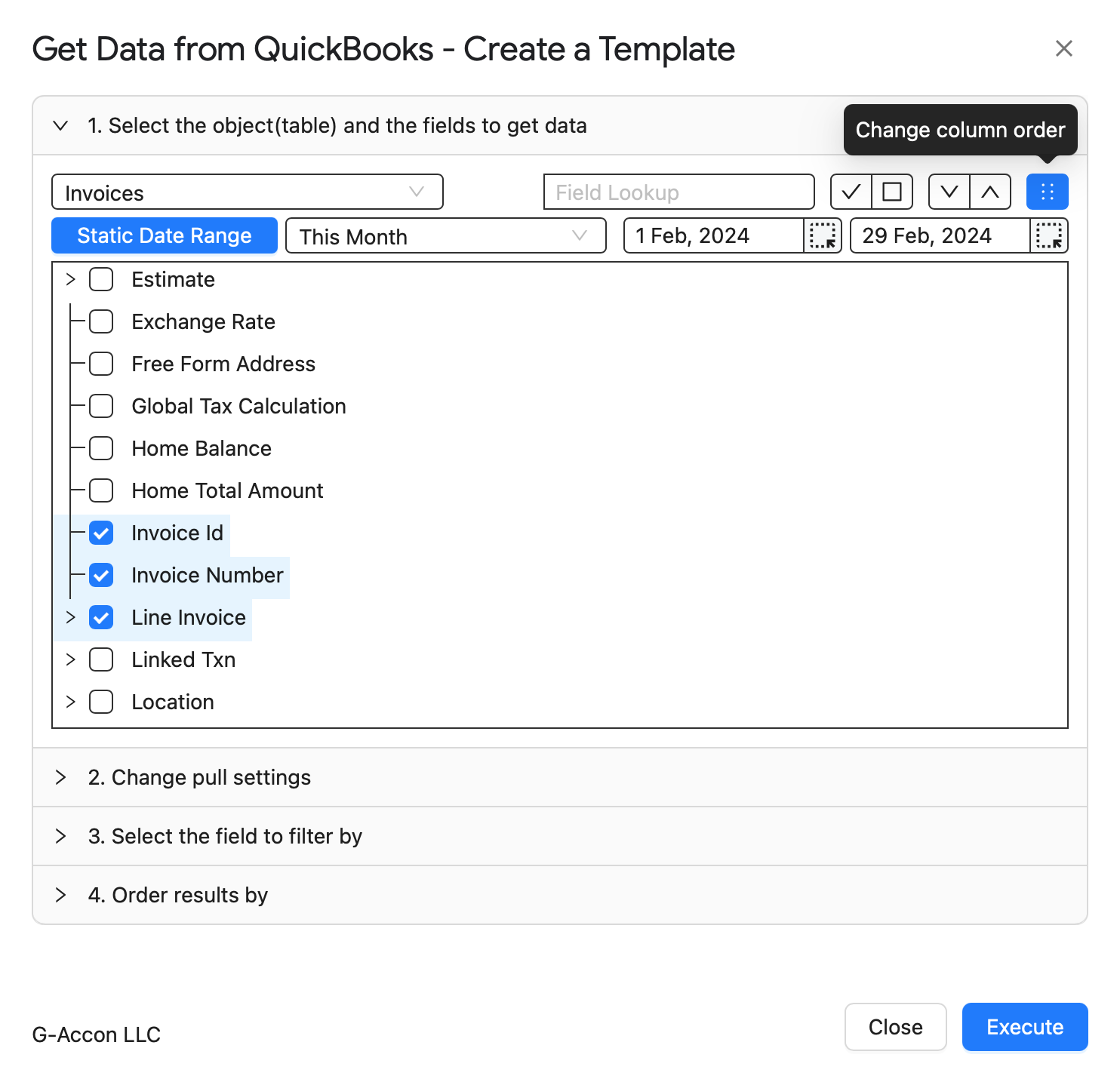Uncheck the Invoice Id field
The height and width of the screenshot is (1085, 1120).
click(101, 533)
